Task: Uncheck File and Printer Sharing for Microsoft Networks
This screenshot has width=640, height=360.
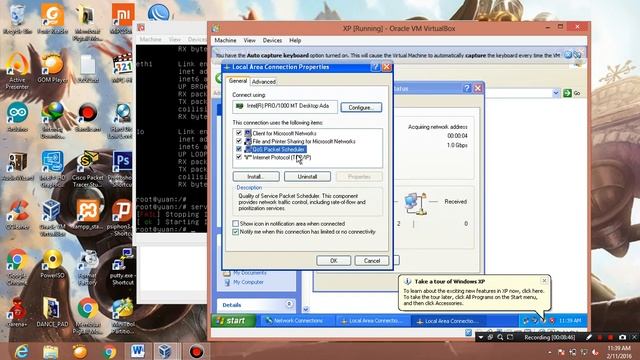Action: tap(239, 141)
